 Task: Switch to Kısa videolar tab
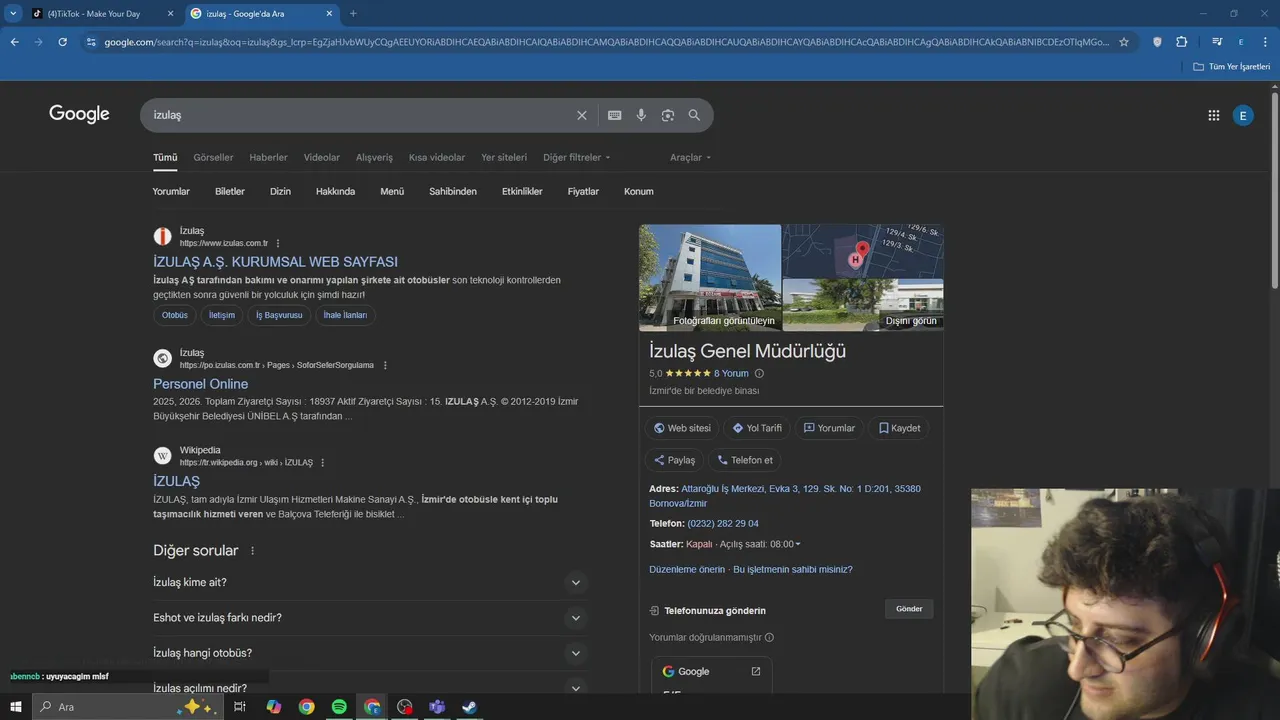[x=437, y=157]
